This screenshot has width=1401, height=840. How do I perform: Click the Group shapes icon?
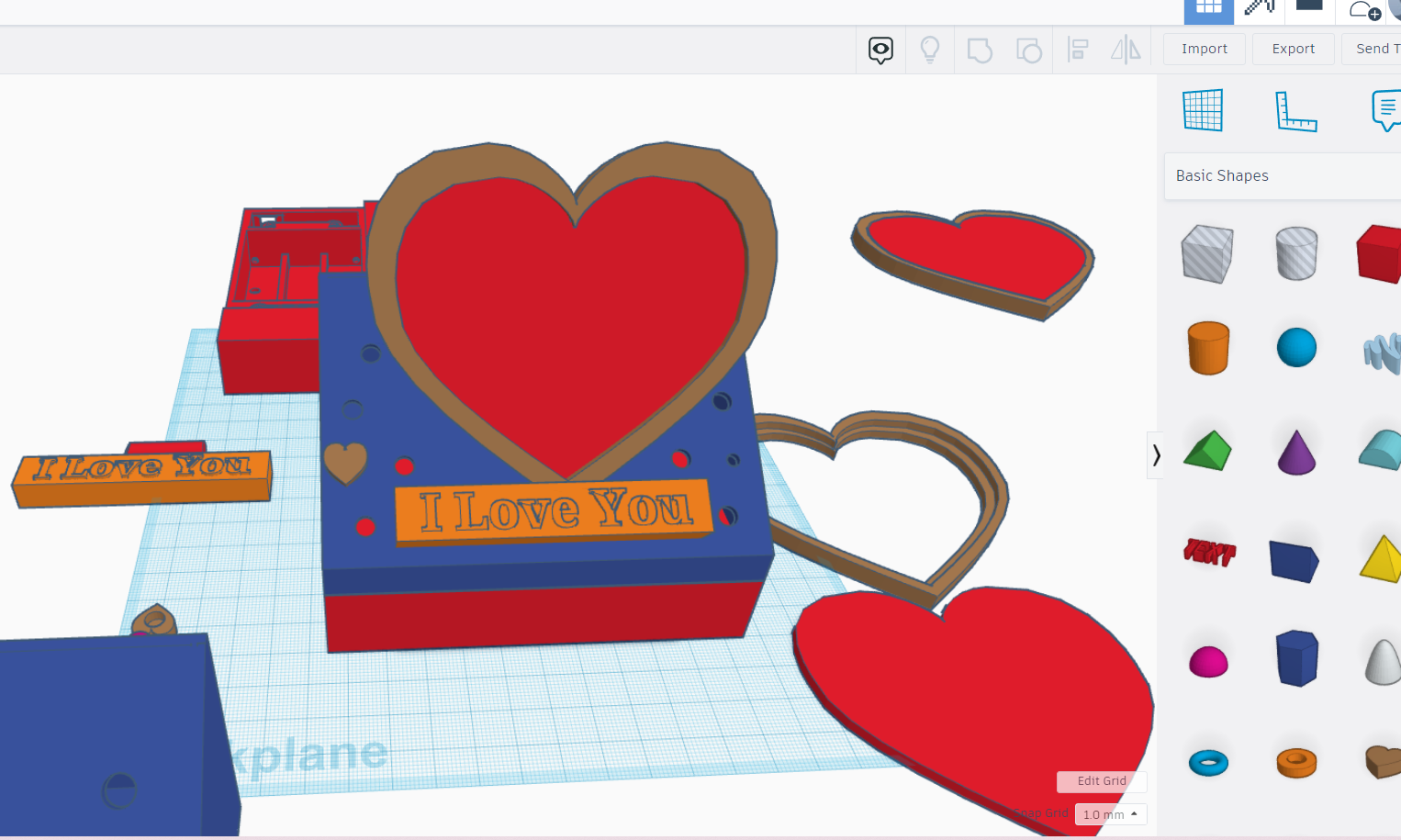tap(980, 50)
